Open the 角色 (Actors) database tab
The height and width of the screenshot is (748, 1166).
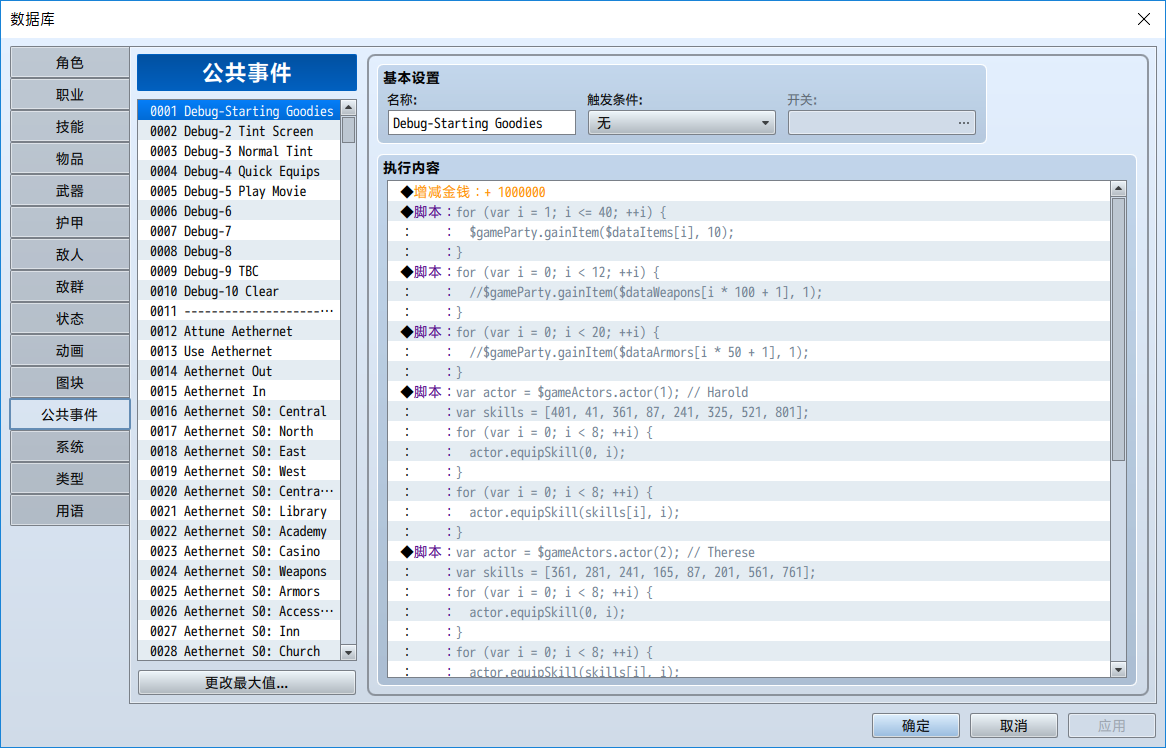(x=70, y=63)
